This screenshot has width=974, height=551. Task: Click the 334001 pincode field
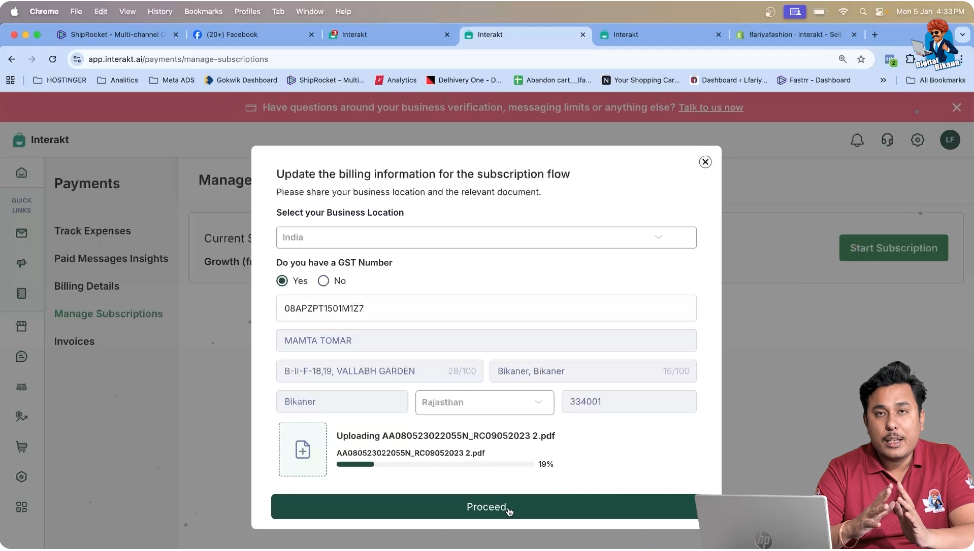[x=629, y=402]
